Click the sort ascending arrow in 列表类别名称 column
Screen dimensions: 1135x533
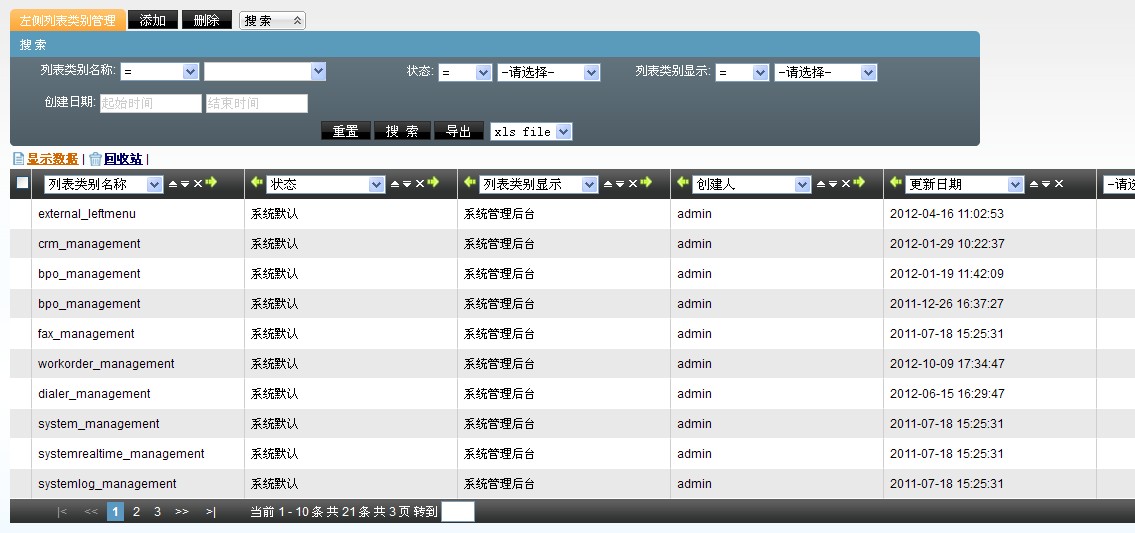tap(172, 184)
